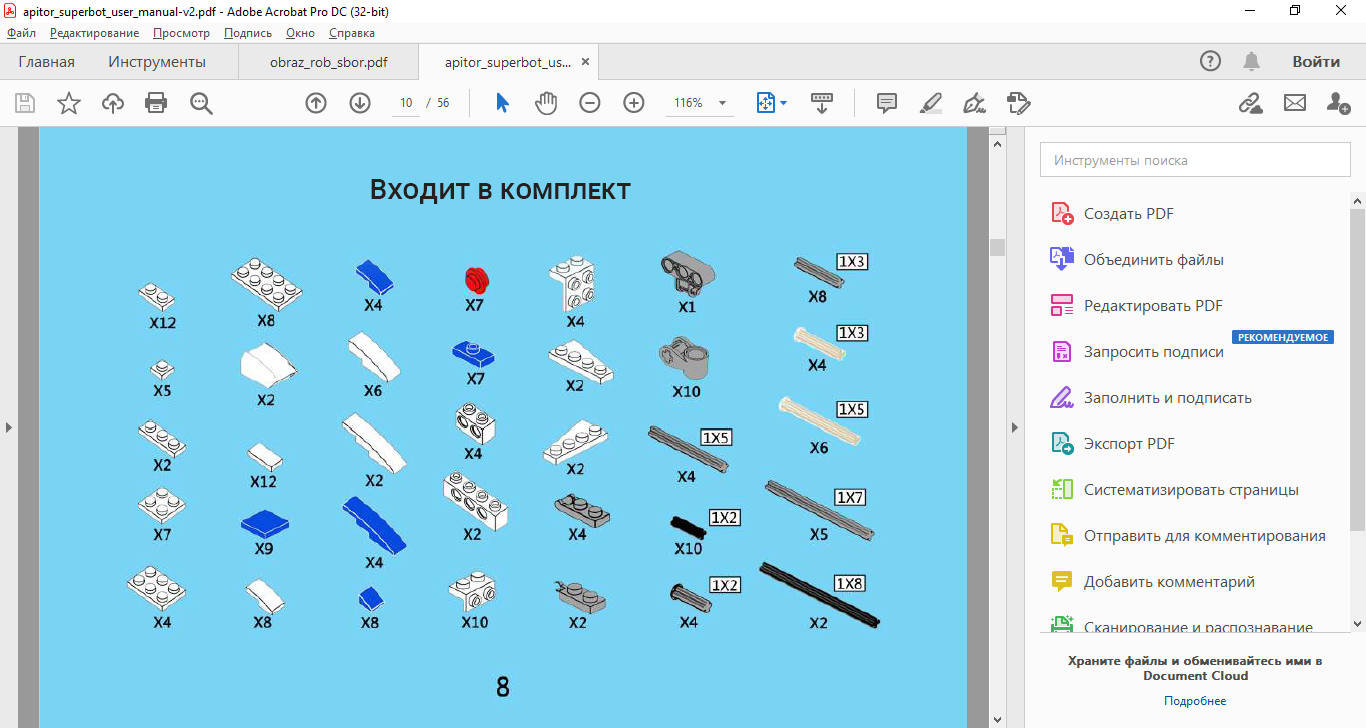Upload file to Document Cloud icon
Image resolution: width=1366 pixels, height=728 pixels.
tap(113, 103)
